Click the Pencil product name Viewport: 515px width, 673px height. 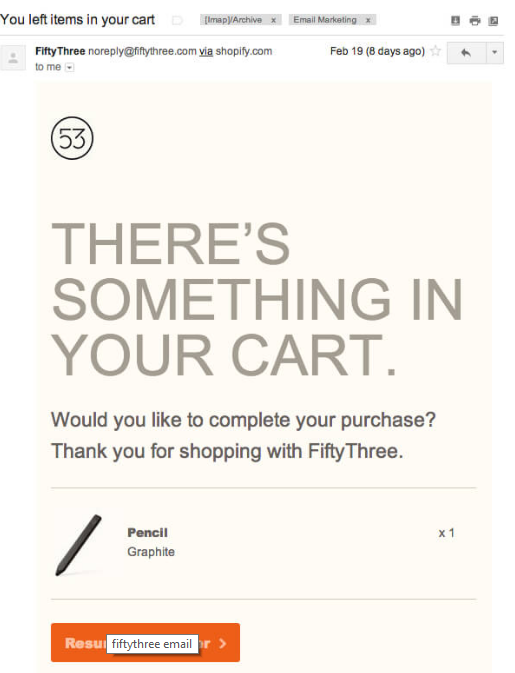tap(147, 533)
